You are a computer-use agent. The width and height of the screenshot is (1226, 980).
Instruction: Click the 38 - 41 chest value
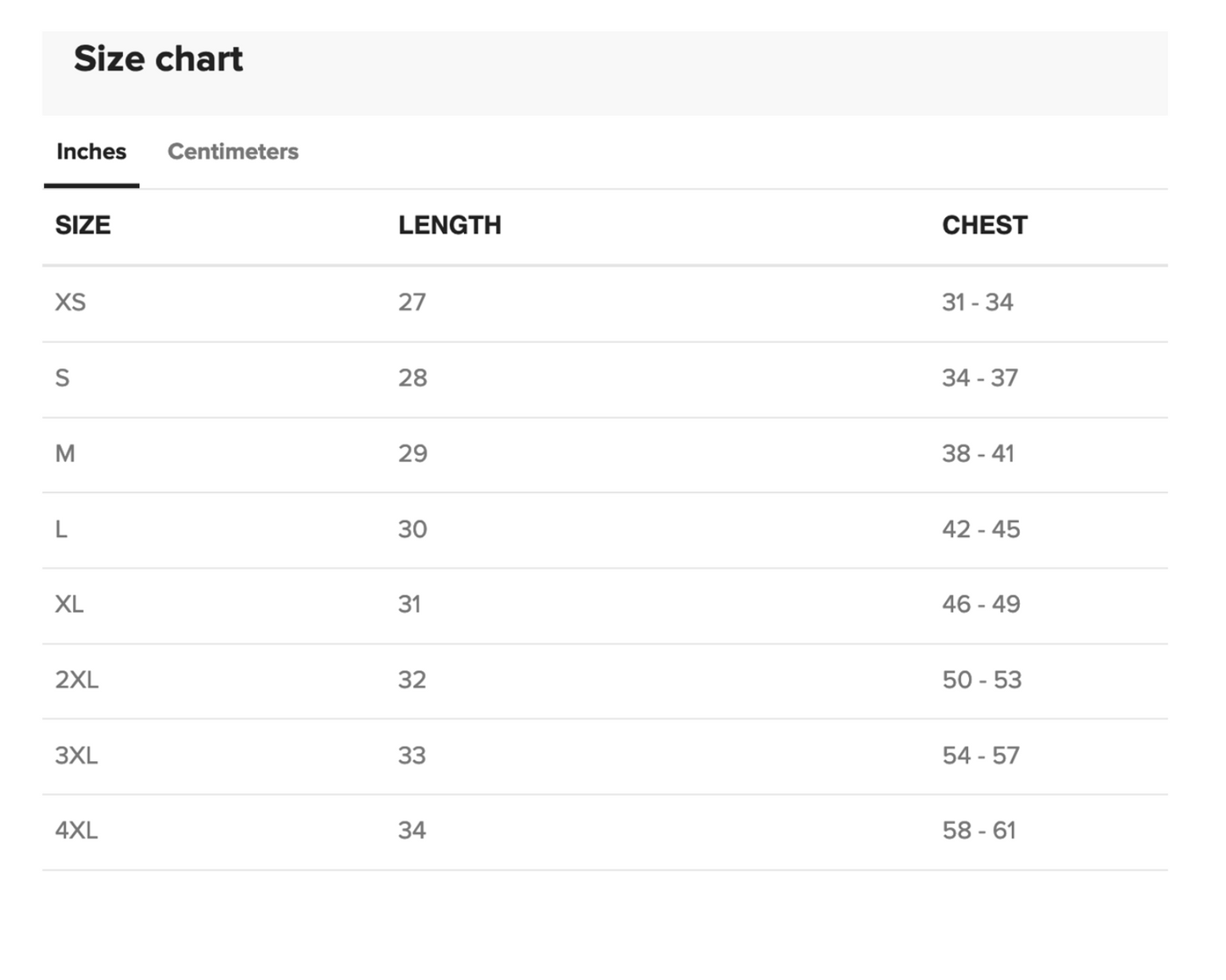[x=977, y=453]
